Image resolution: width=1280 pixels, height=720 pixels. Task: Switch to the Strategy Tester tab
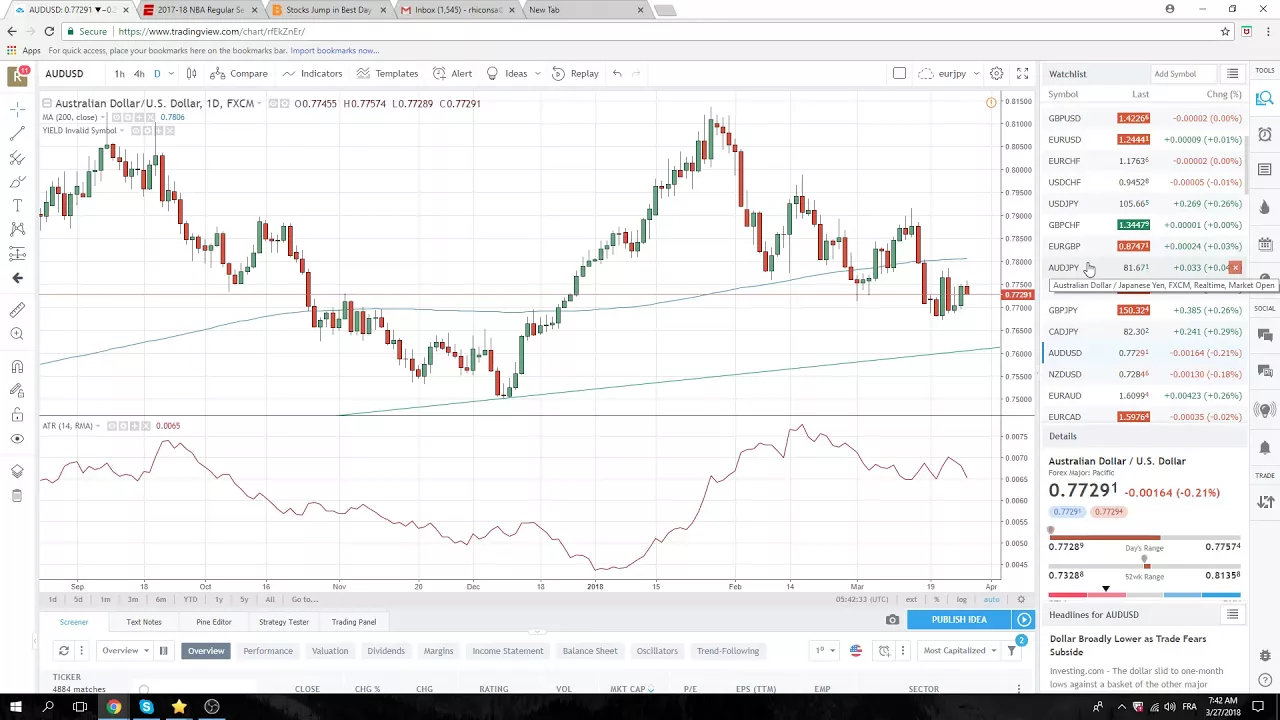click(x=284, y=622)
